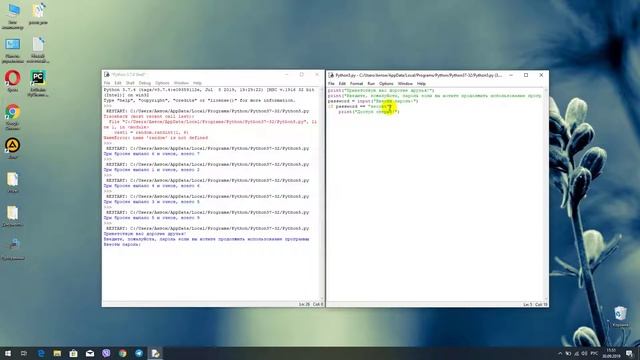
Task: Launch Microsoft Edge from the taskbar
Action: [41, 353]
